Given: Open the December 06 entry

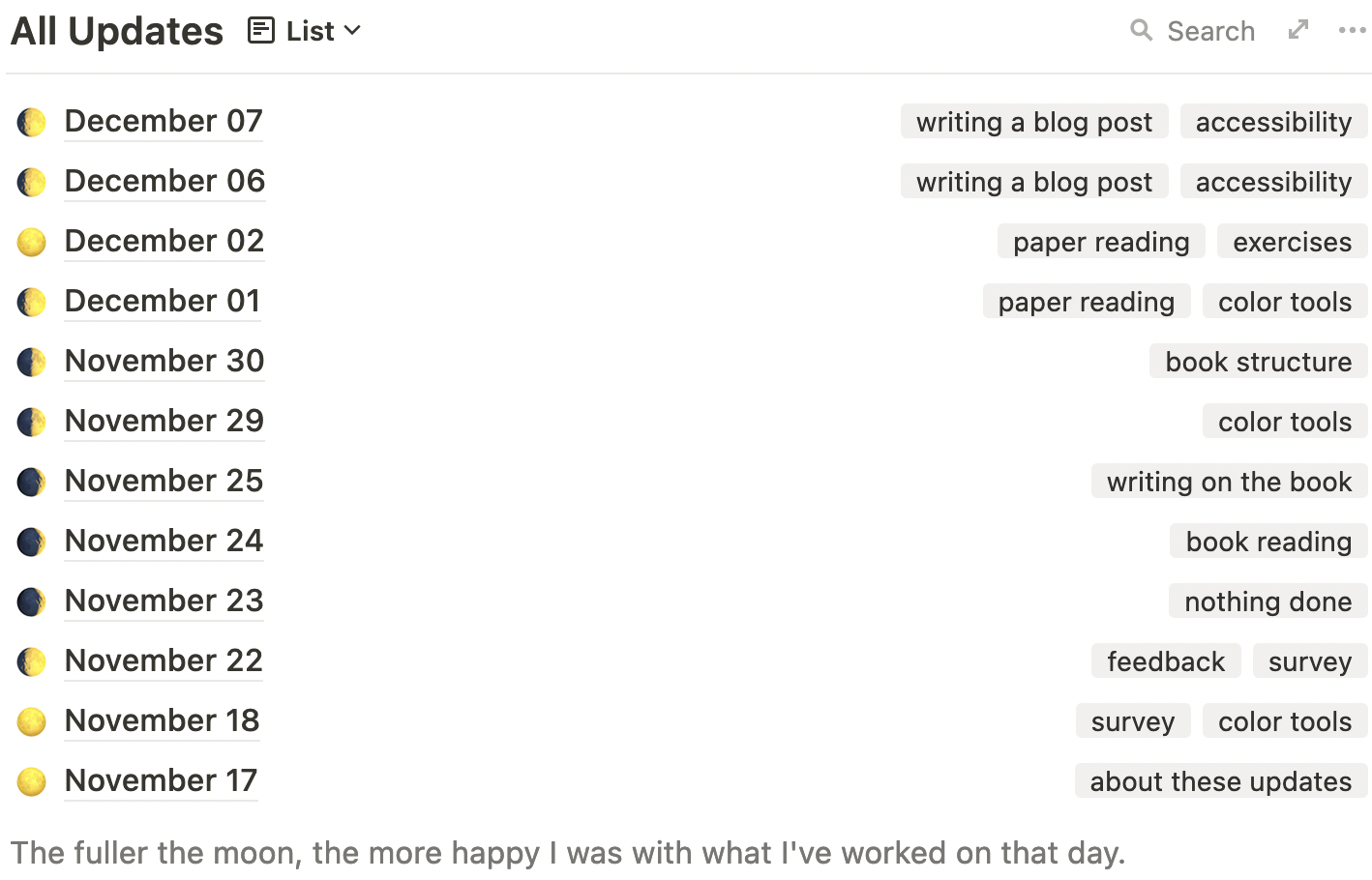Looking at the screenshot, I should point(164,182).
